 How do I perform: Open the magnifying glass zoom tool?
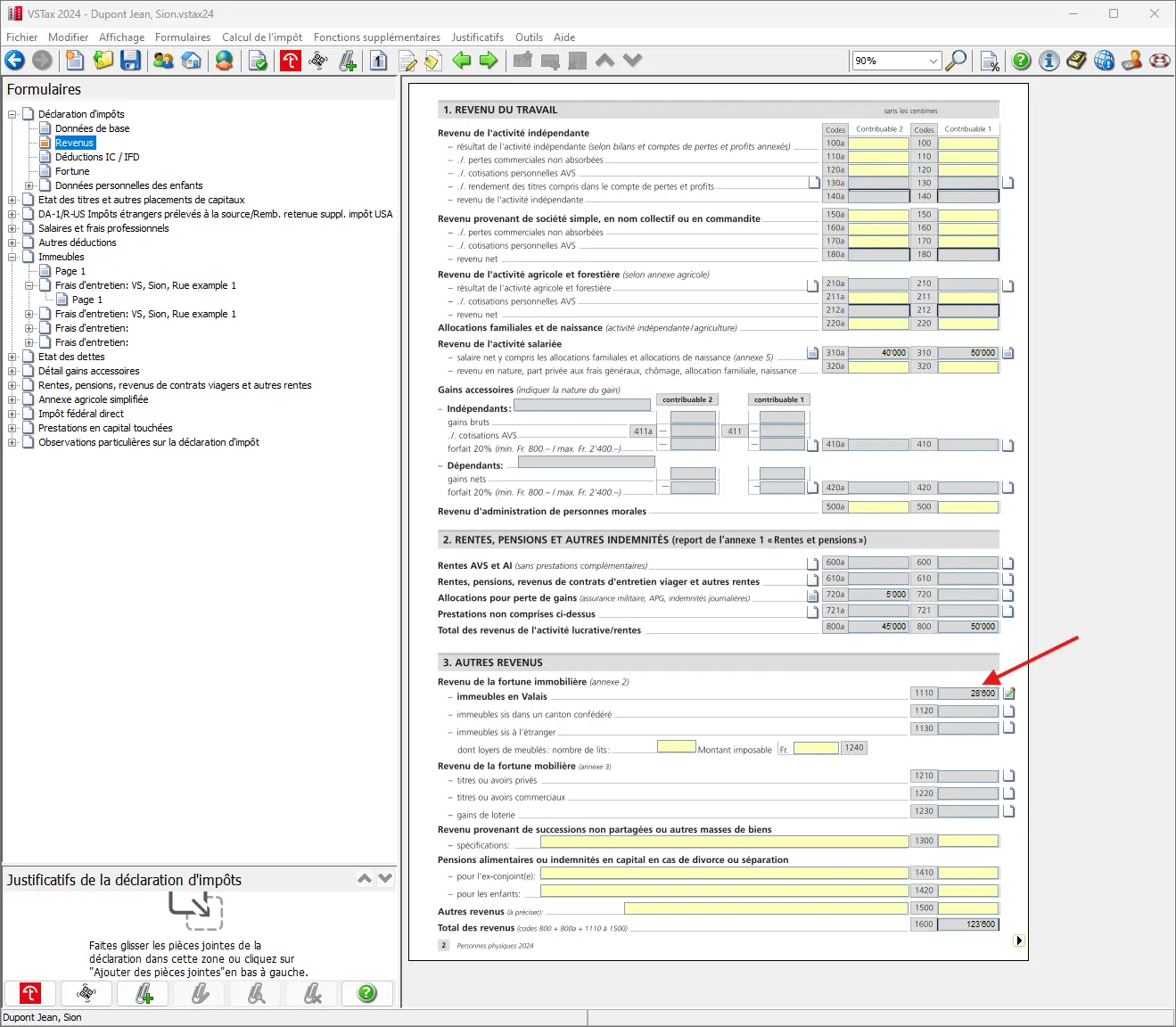pos(956,61)
